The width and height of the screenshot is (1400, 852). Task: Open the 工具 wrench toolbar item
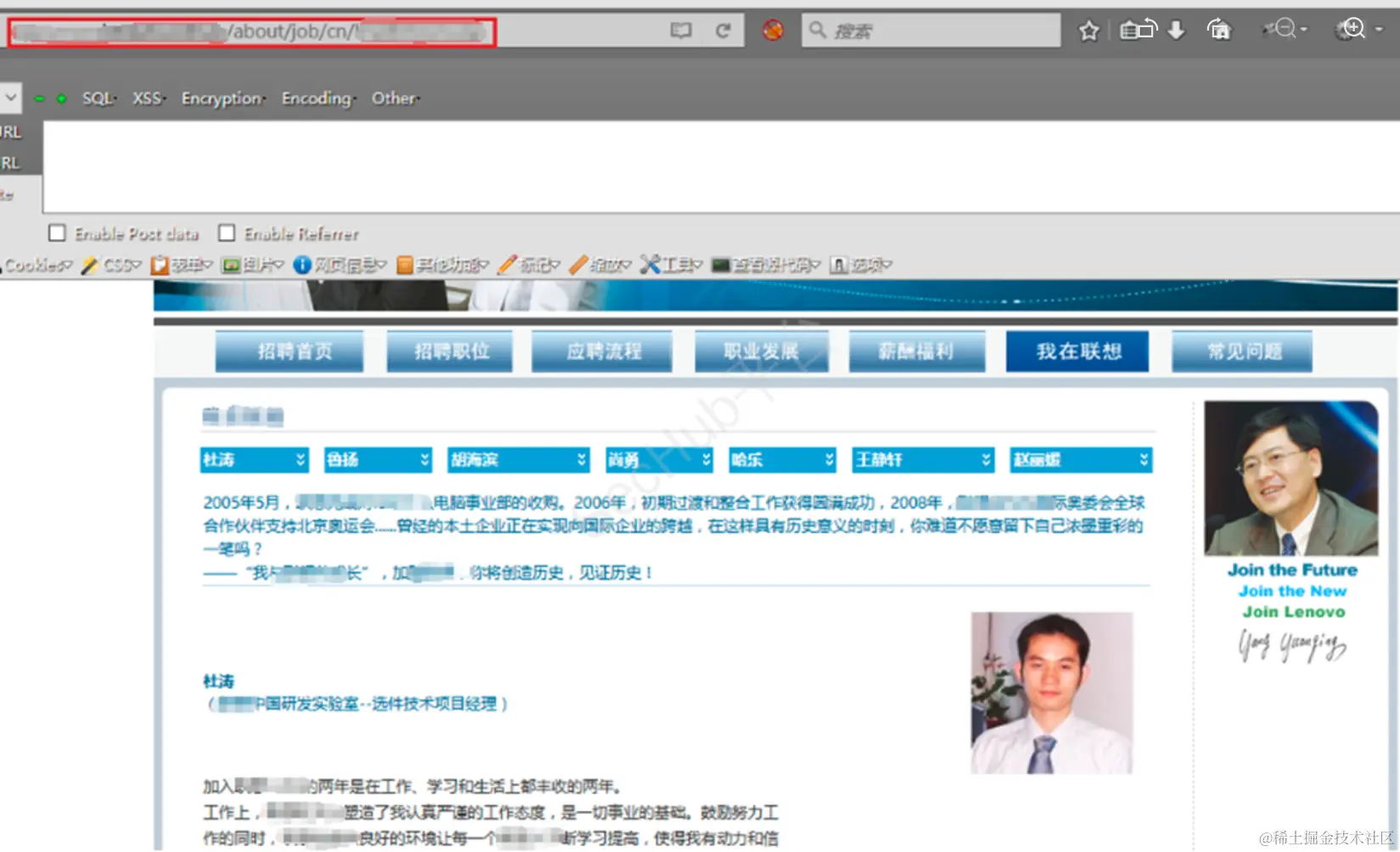point(671,265)
